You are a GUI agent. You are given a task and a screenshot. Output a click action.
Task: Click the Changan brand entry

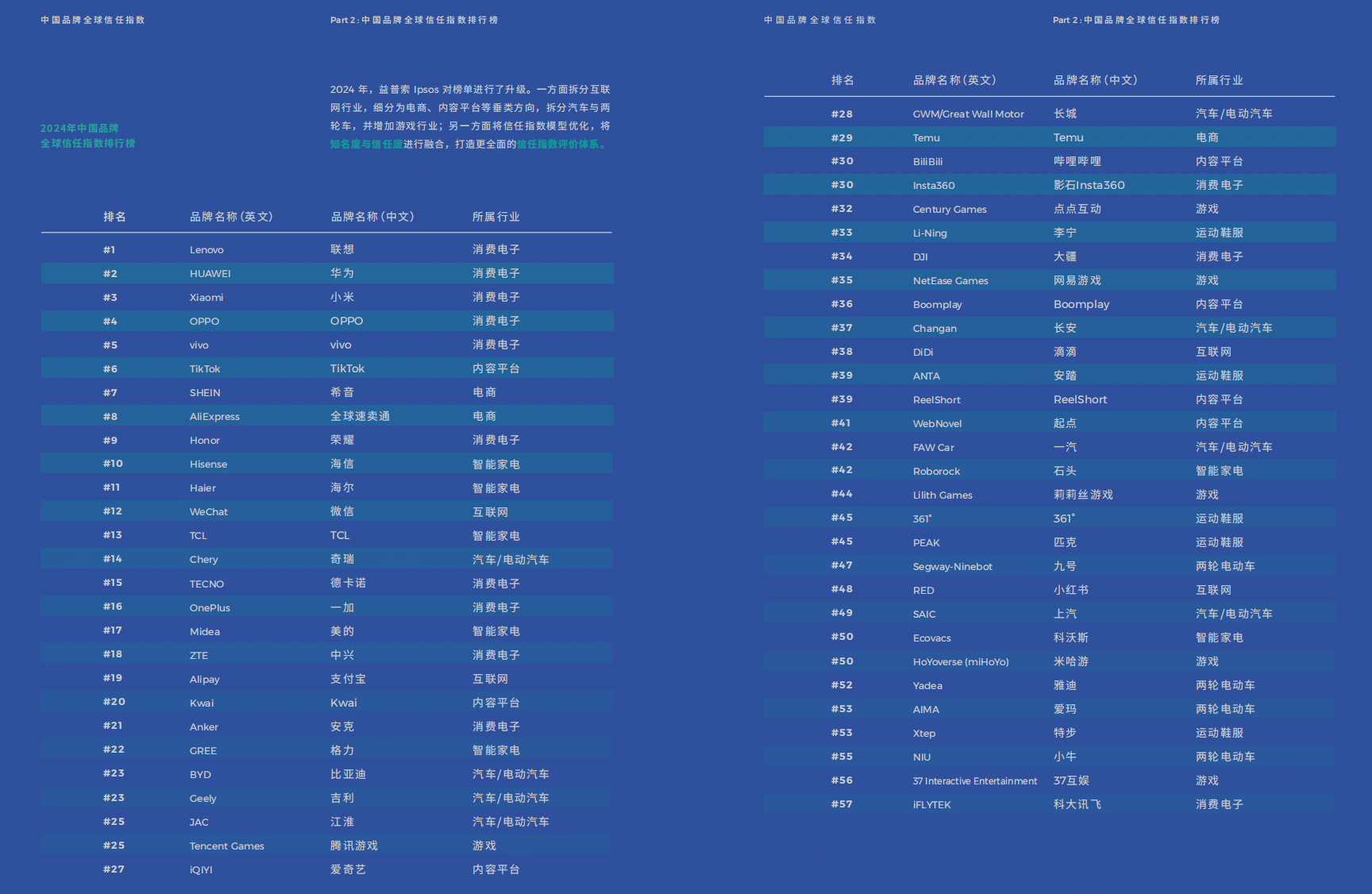point(935,329)
